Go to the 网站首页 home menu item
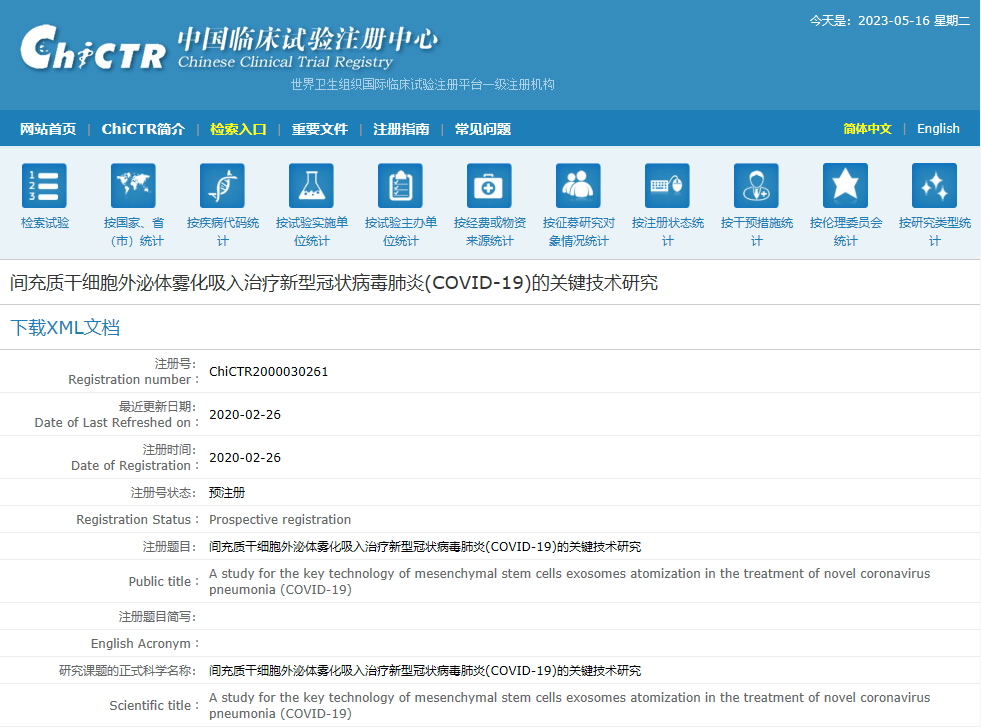 (46, 128)
